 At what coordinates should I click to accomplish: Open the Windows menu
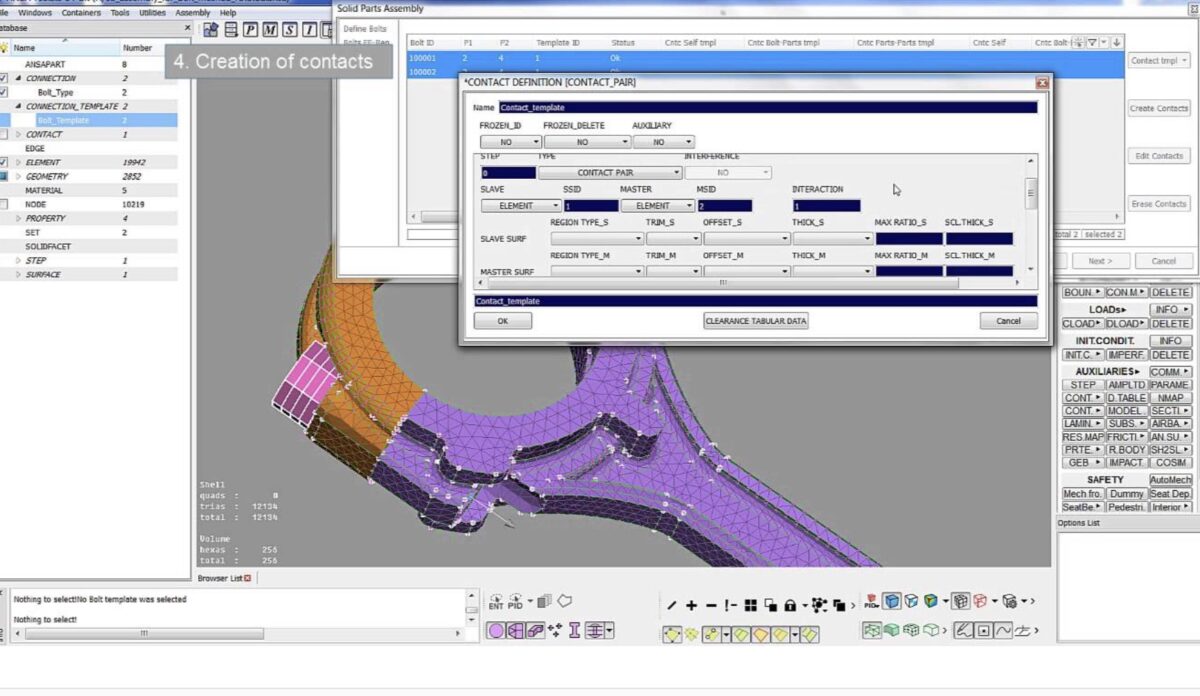tap(35, 13)
